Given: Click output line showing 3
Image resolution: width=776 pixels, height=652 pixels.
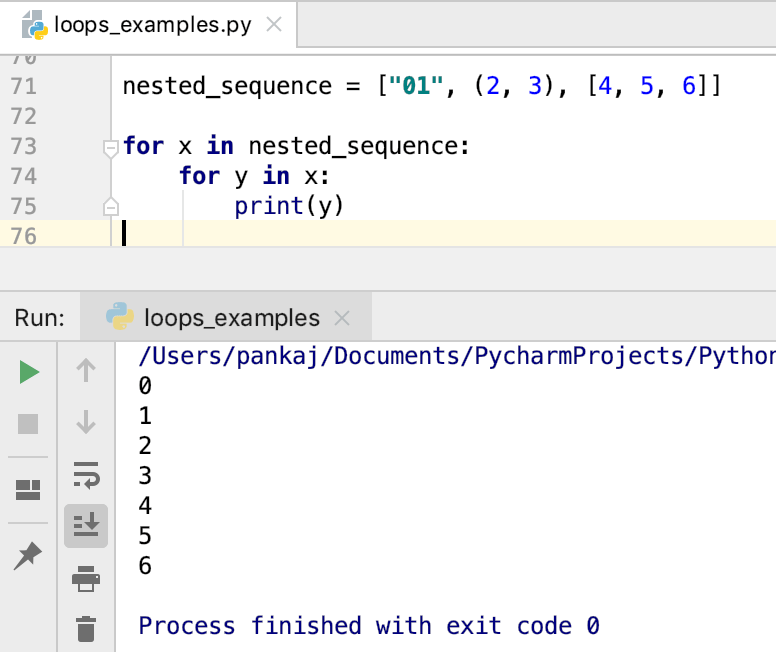Looking at the screenshot, I should (x=145, y=476).
